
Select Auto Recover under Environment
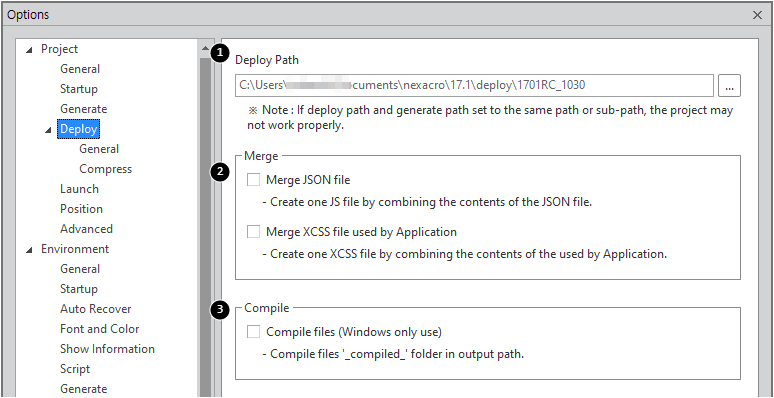96,309
